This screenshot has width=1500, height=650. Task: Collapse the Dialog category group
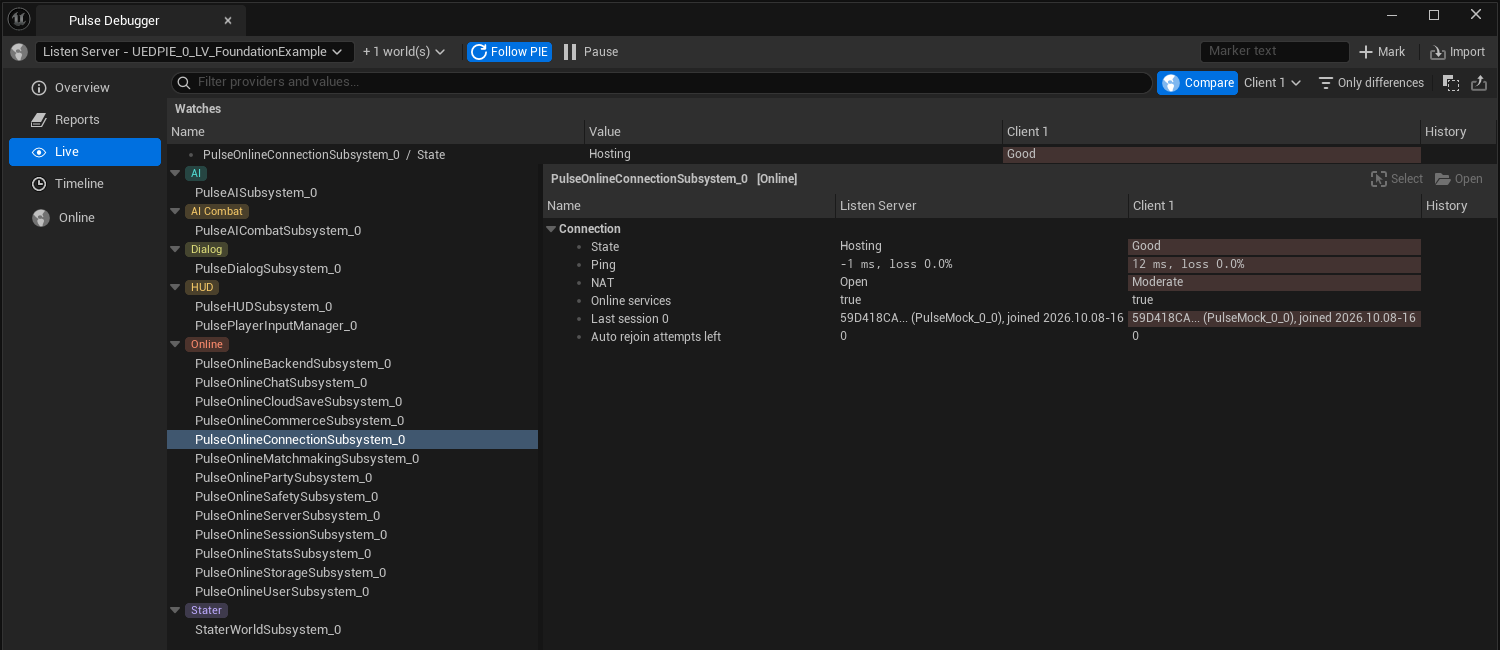(x=176, y=249)
